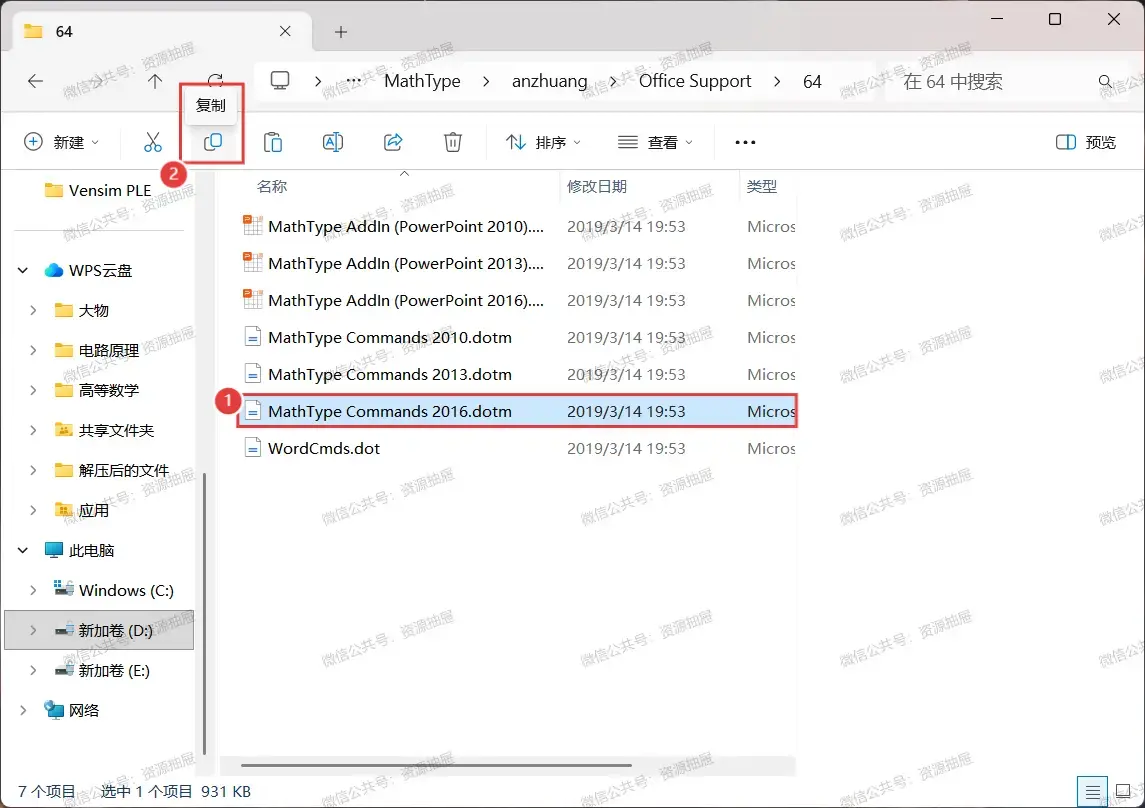This screenshot has width=1145, height=808.
Task: Select MathType Commands 2016.dotm file
Action: coord(518,411)
